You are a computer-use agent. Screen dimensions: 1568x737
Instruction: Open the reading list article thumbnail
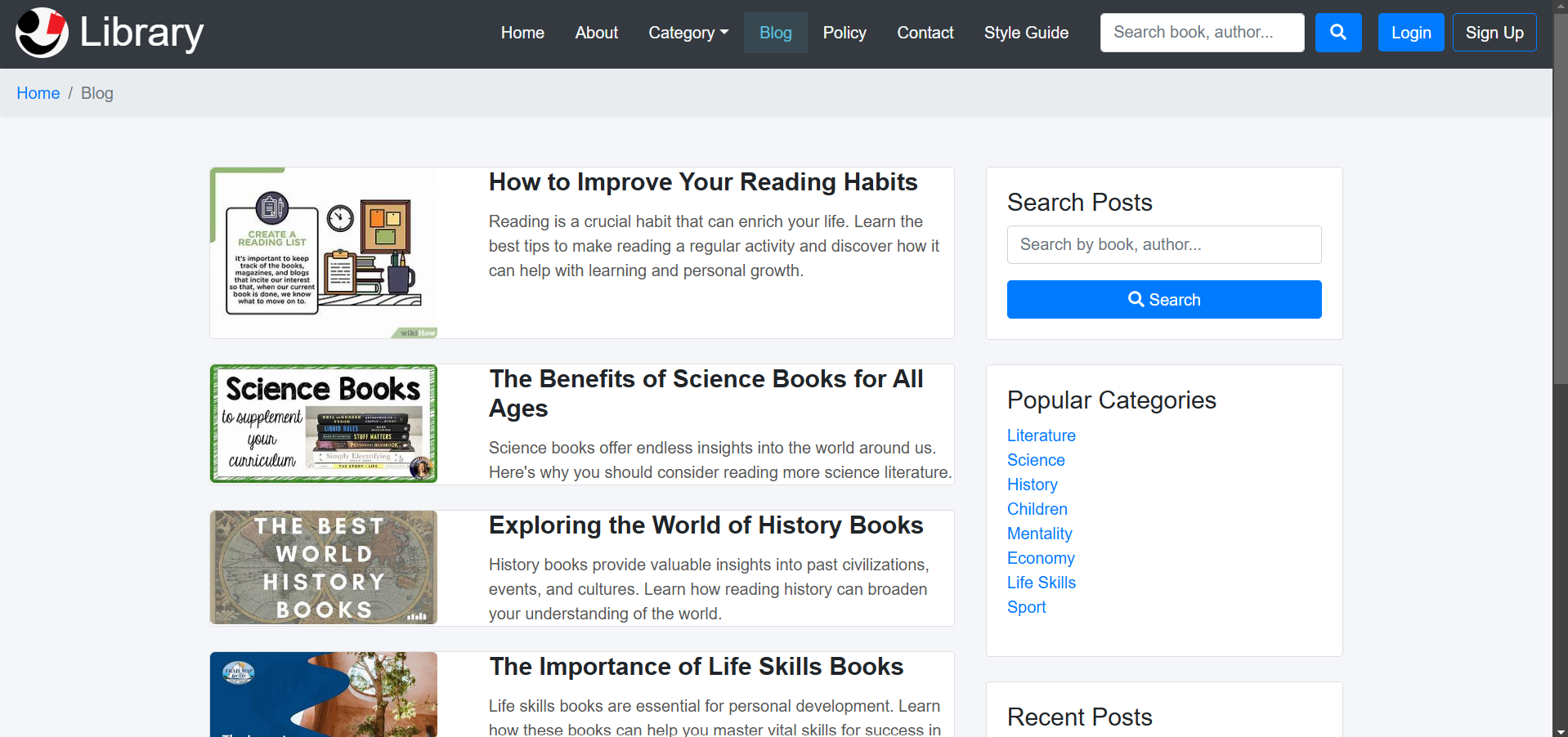(324, 253)
